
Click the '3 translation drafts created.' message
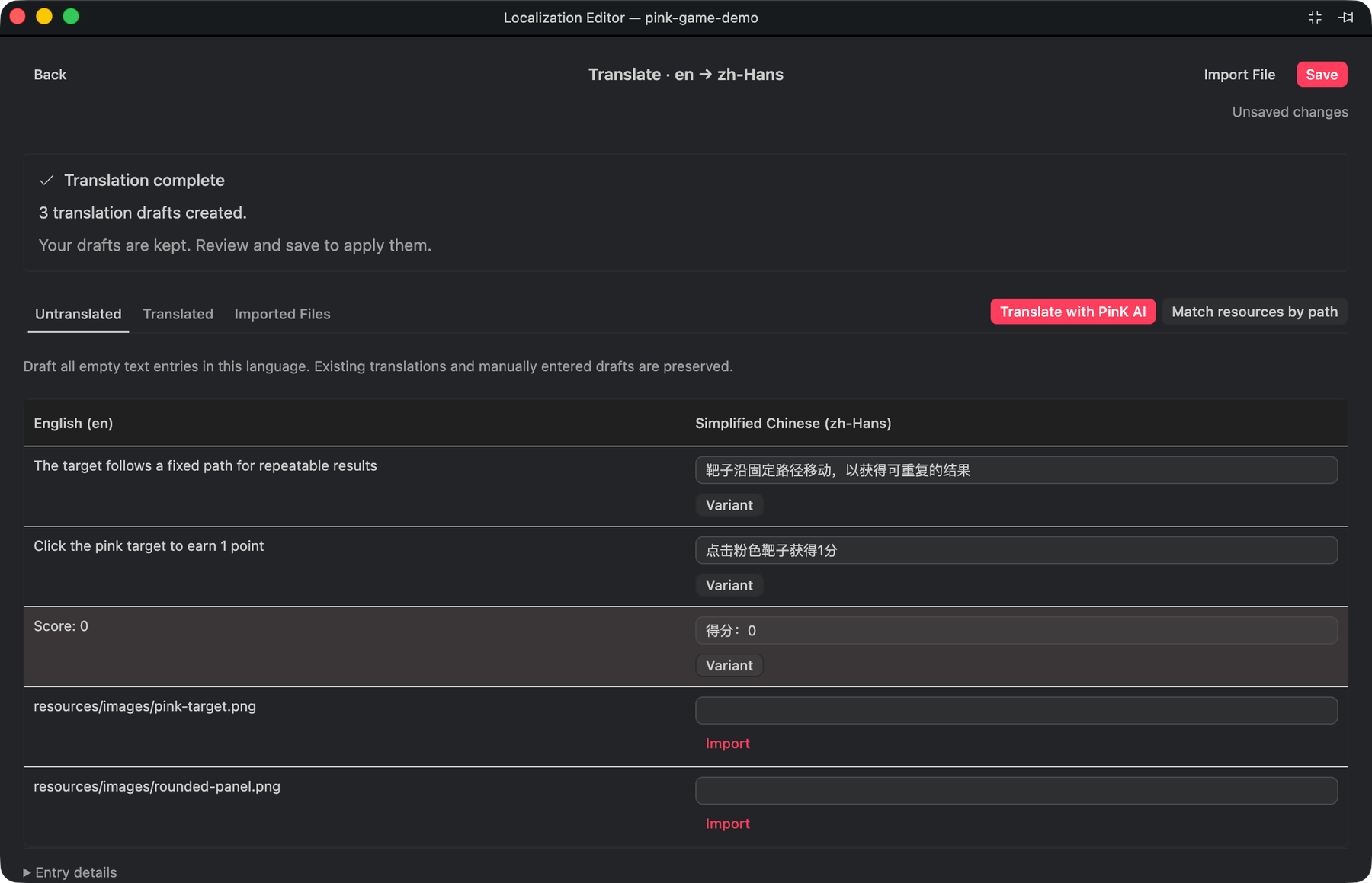pyautogui.click(x=143, y=213)
